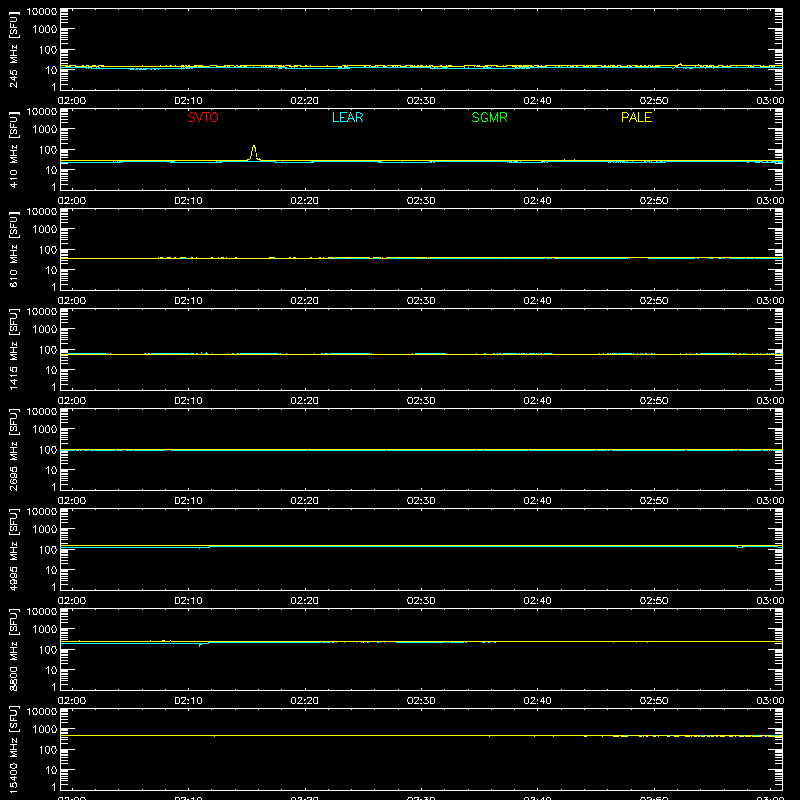Click 02:00 time label below 1415 MHz plot
The width and height of the screenshot is (800, 800).
(72, 401)
